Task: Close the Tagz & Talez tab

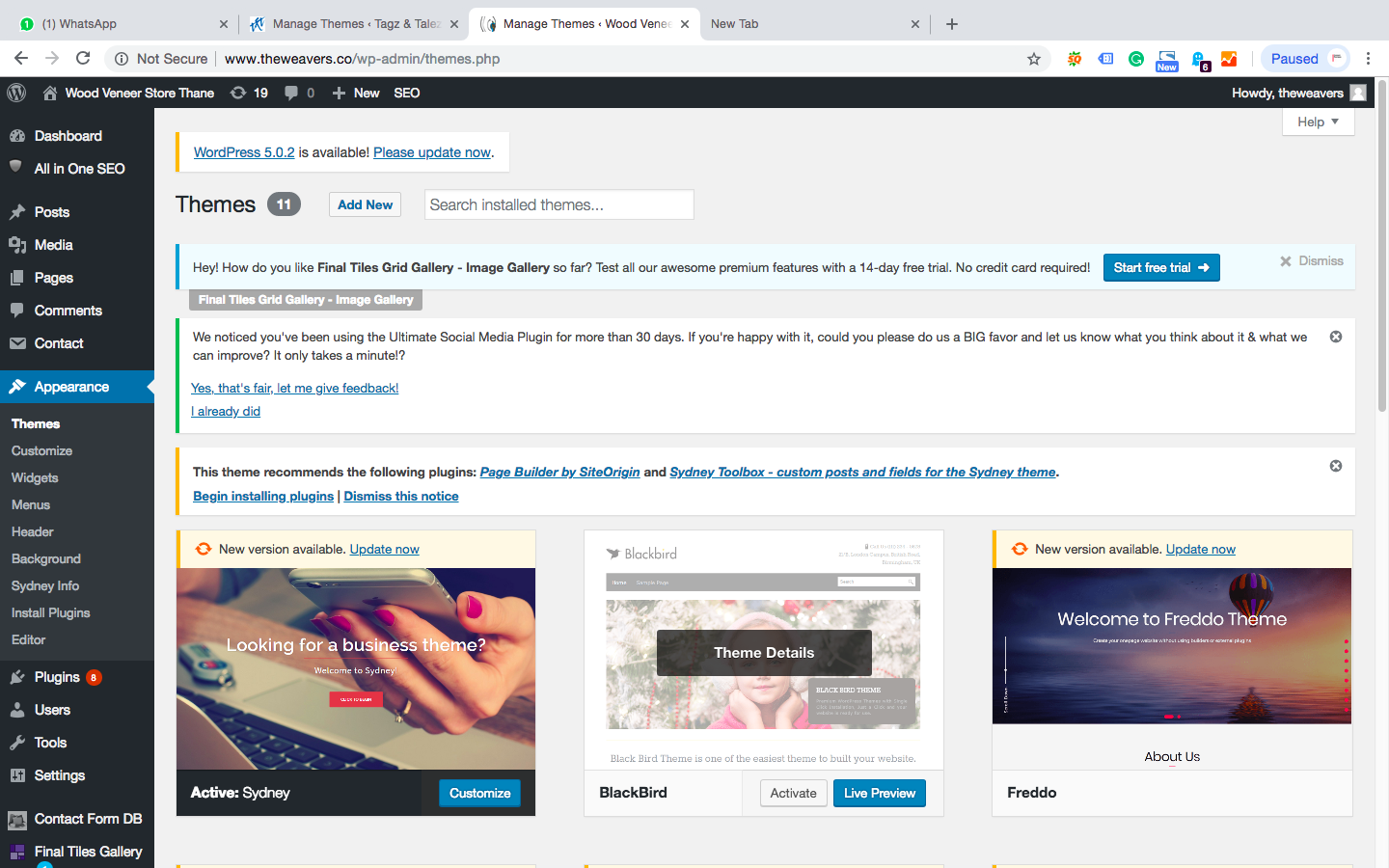Action: pos(454,24)
